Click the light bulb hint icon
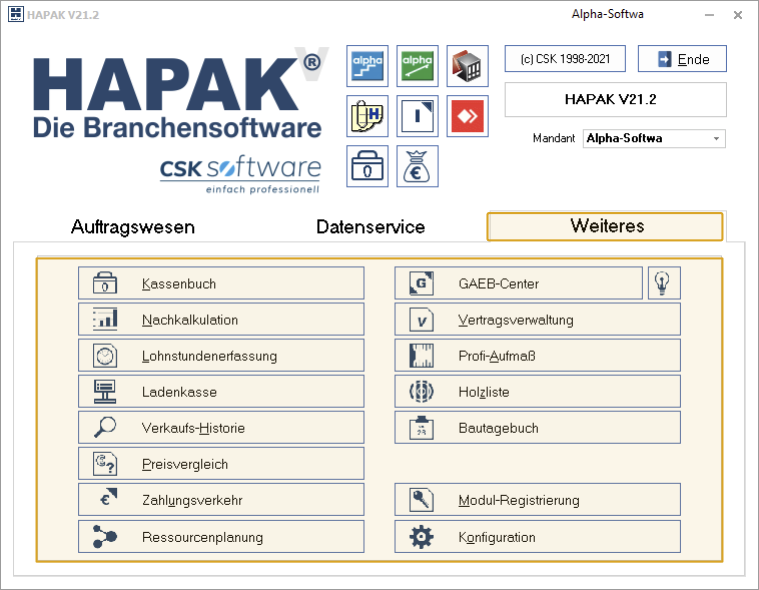 (664, 283)
